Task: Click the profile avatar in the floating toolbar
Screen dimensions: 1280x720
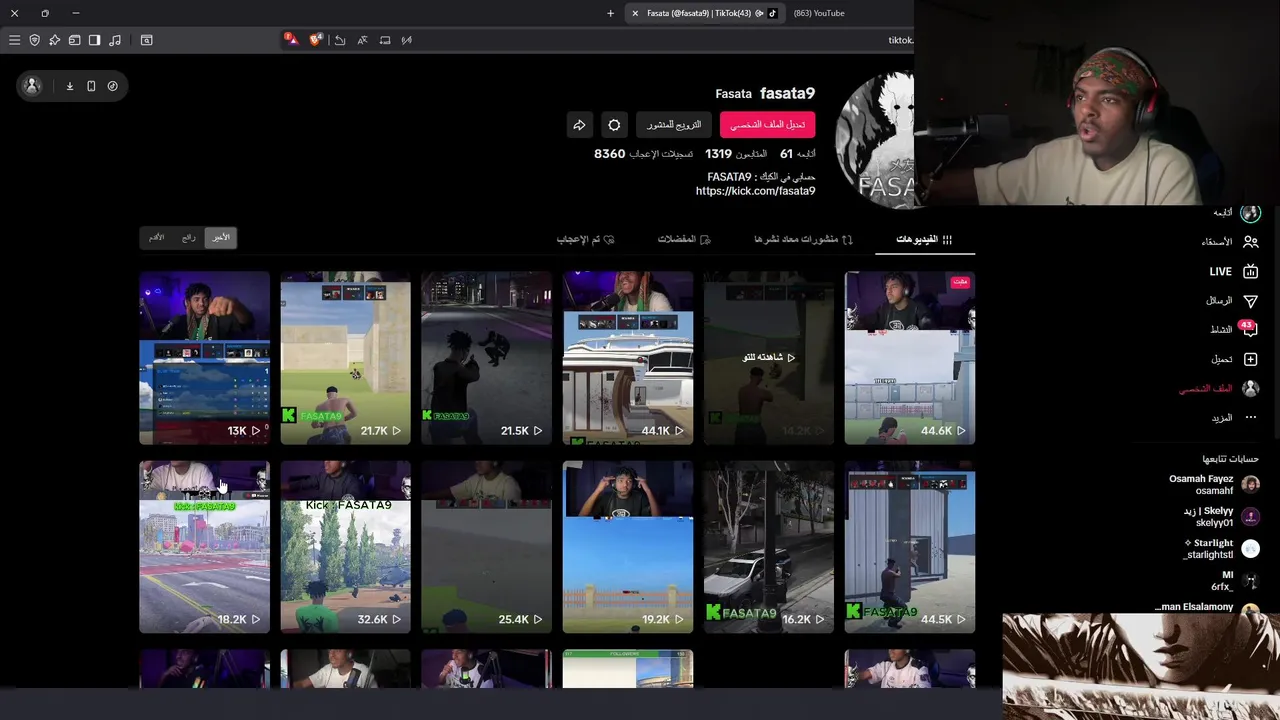Action: pyautogui.click(x=32, y=86)
